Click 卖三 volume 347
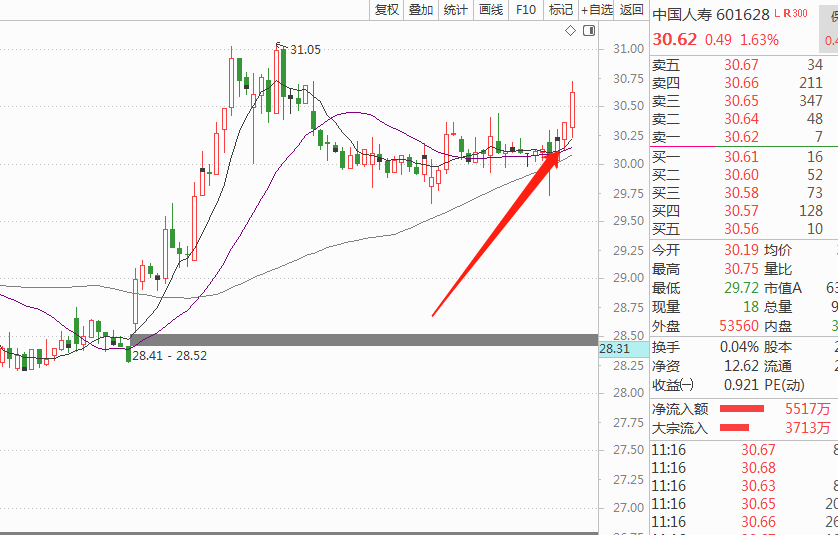 pyautogui.click(x=811, y=100)
